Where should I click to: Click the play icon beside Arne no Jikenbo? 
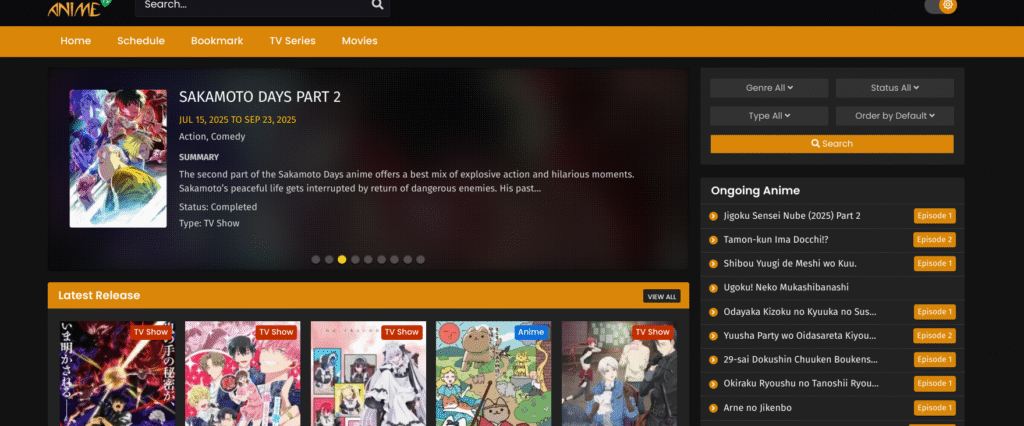click(714, 408)
